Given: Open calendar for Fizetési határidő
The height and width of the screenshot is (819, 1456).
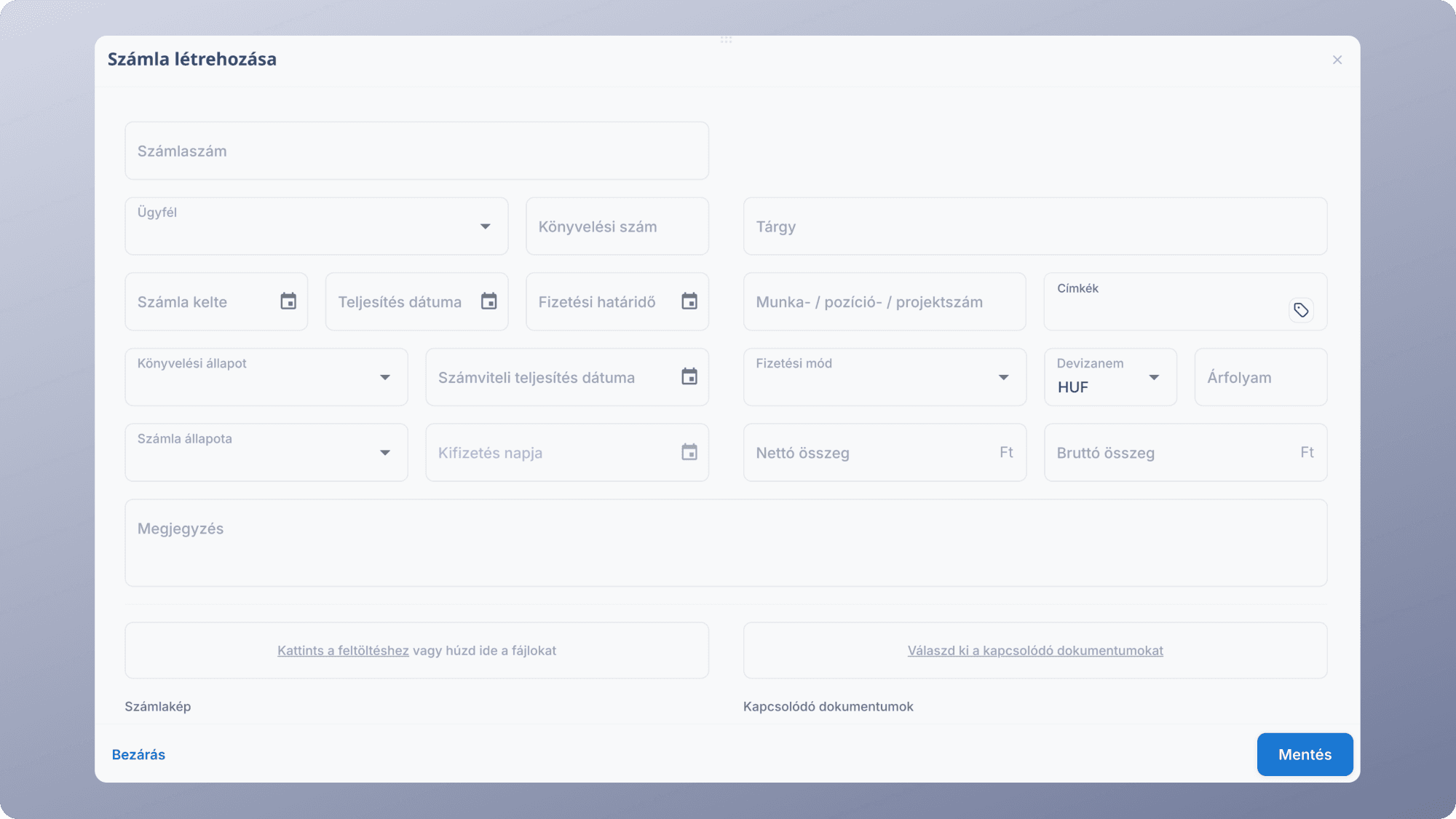Looking at the screenshot, I should (x=689, y=301).
